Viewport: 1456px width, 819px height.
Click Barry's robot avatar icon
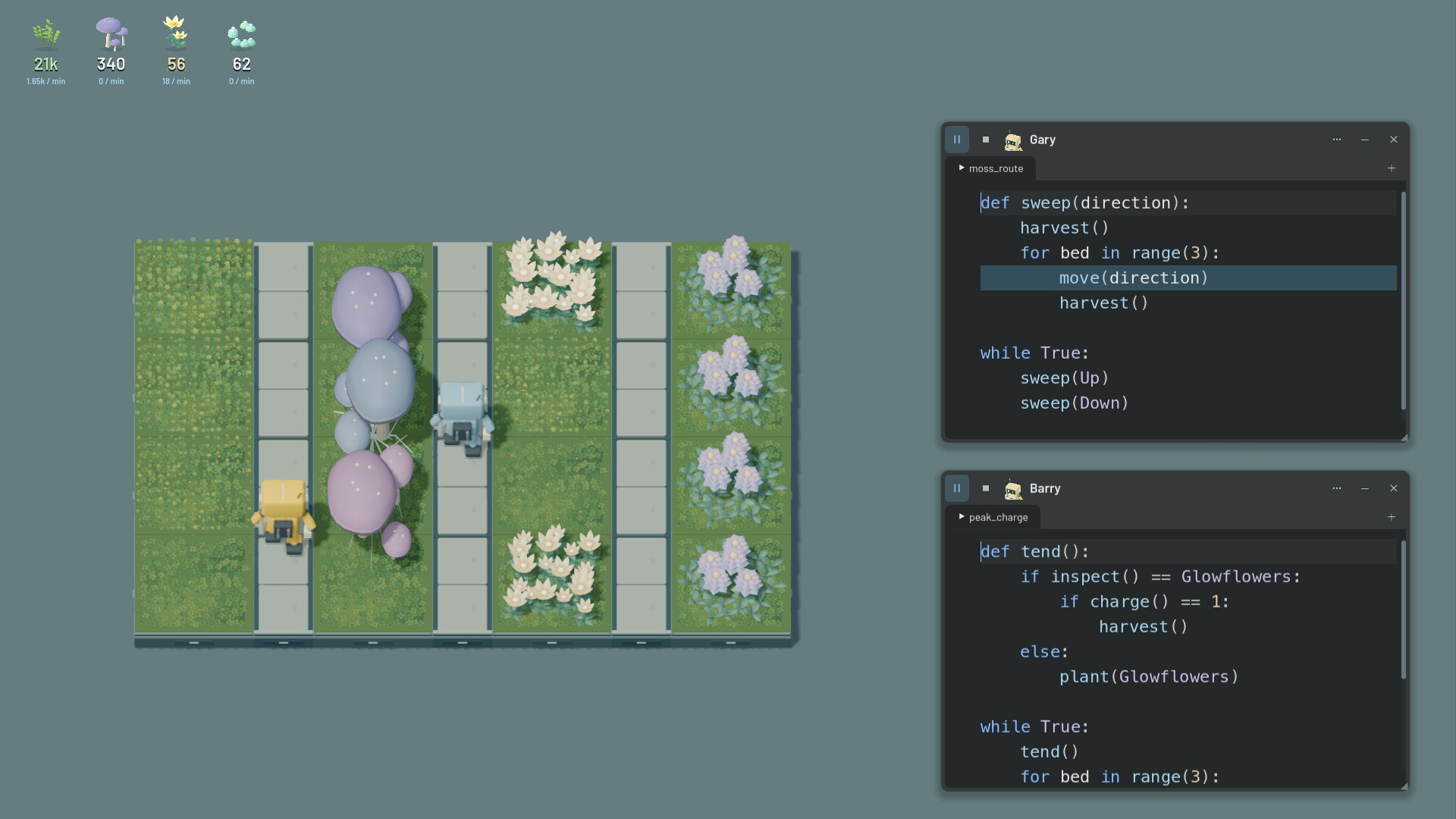coord(1013,489)
